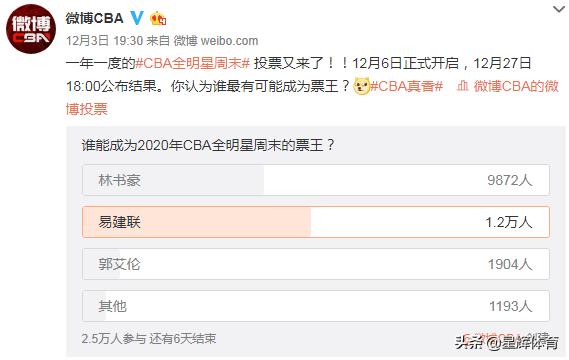Viewport: 569px width, 360px height.
Task: Click the poll title 谁能成为2020年CBA全明星周末的票王
Action: coord(208,145)
